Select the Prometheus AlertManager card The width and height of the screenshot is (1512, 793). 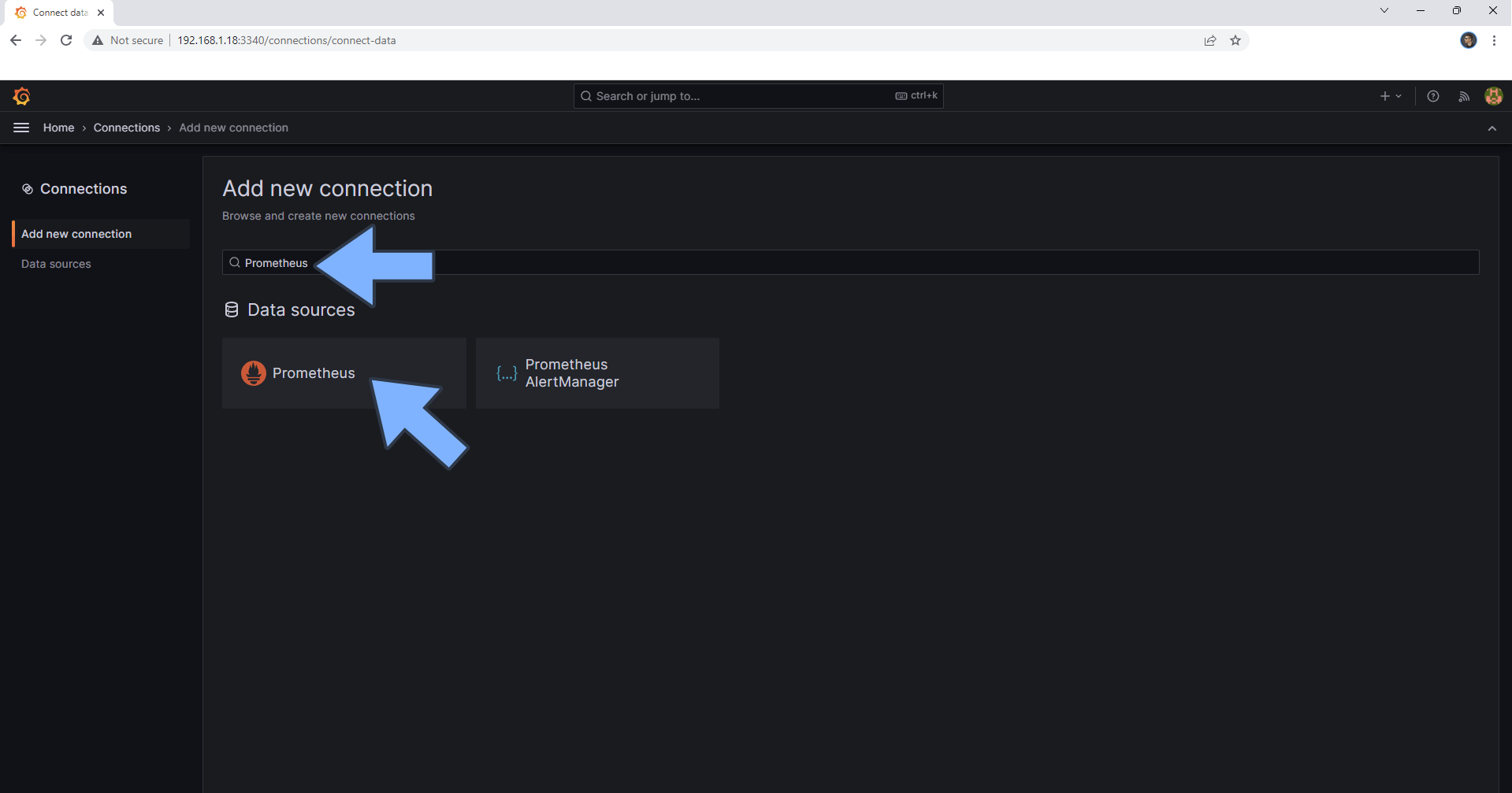click(596, 372)
